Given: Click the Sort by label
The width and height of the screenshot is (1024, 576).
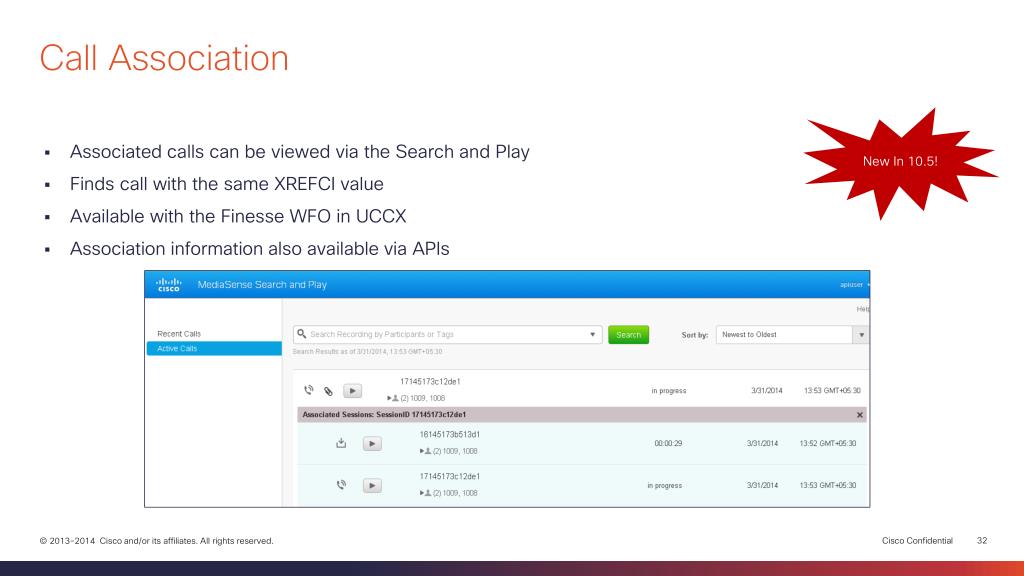Looking at the screenshot, I should tap(695, 335).
